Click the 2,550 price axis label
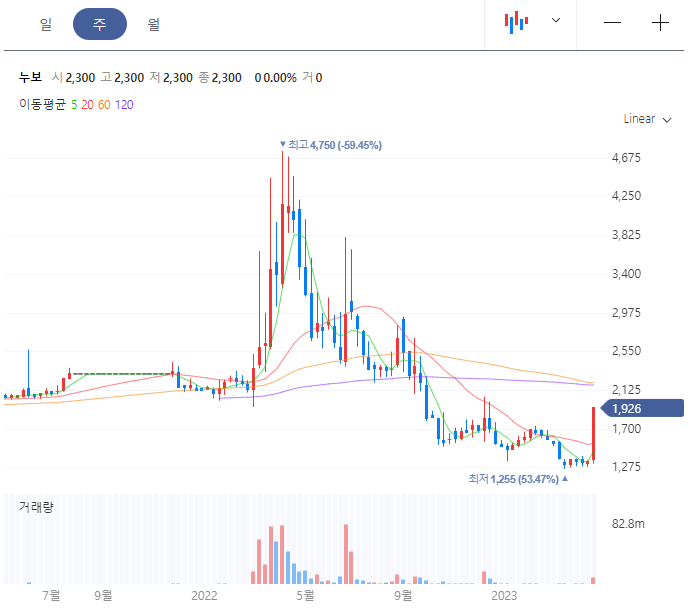The height and width of the screenshot is (610, 692). click(626, 351)
